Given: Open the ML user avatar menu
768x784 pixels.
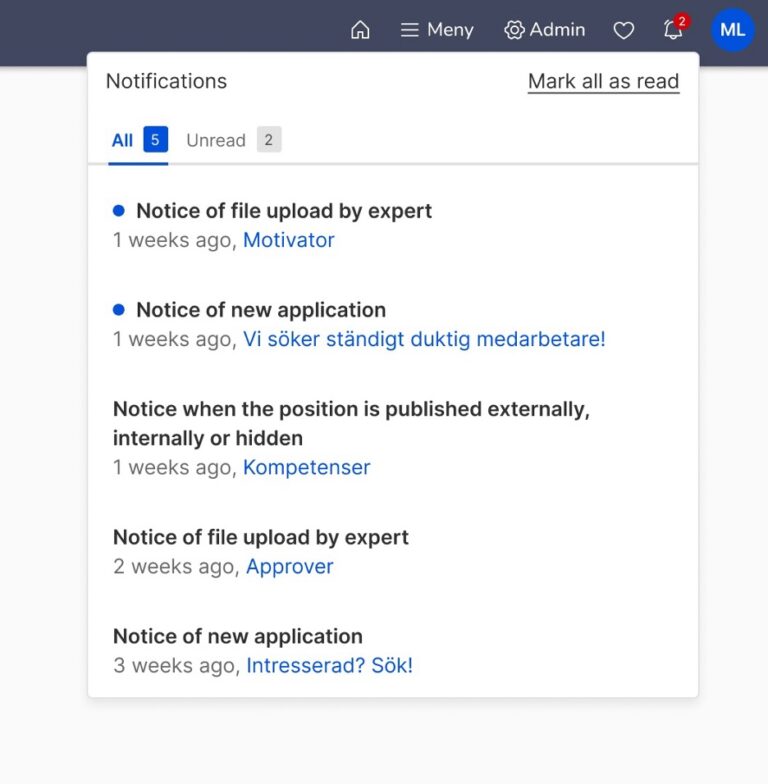Looking at the screenshot, I should [732, 30].
